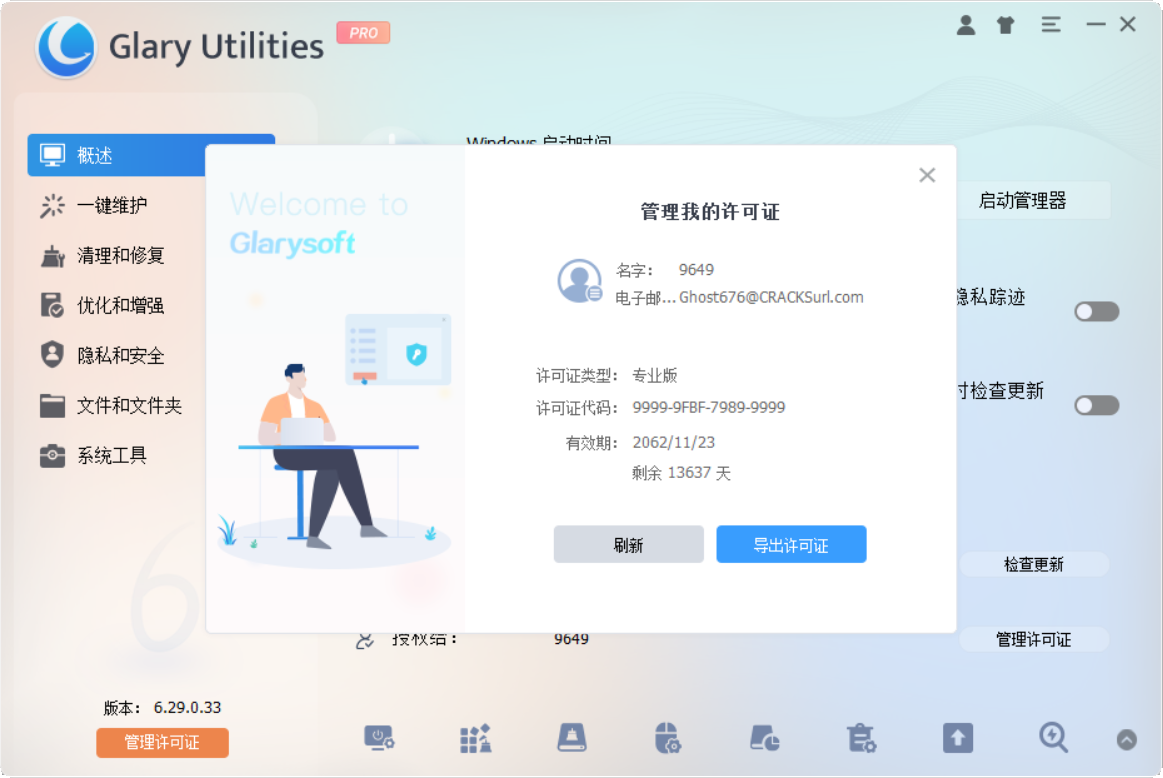Click the license type value 专业版
The width and height of the screenshot is (1163, 778).
(x=655, y=375)
